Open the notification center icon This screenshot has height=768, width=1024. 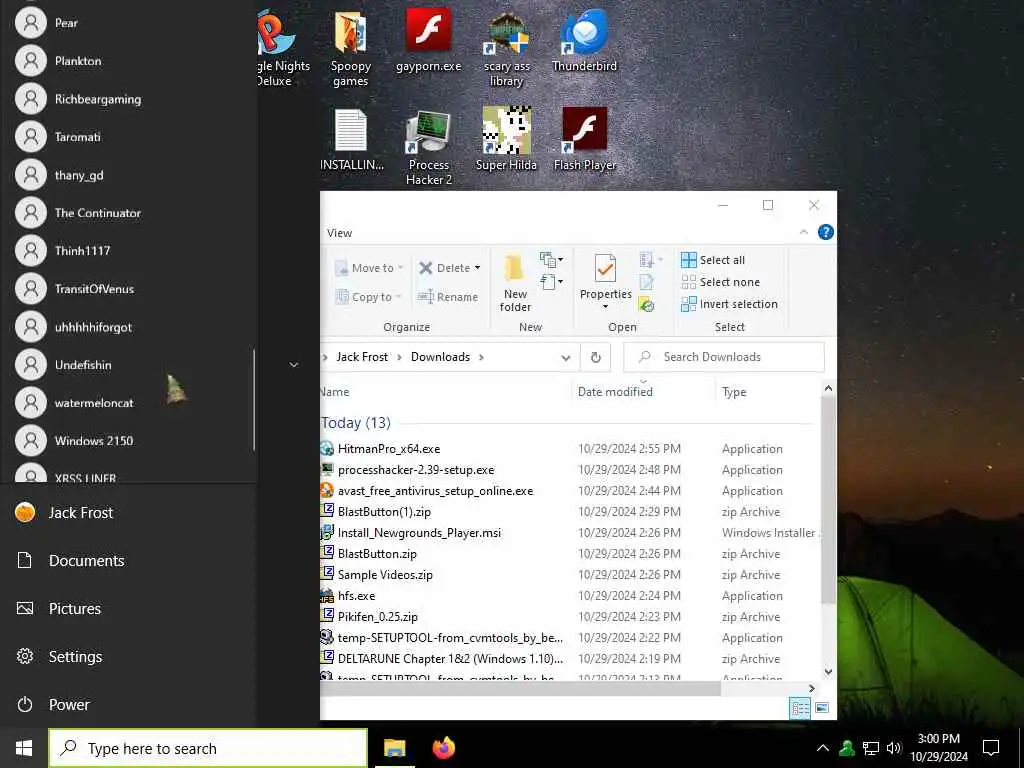point(991,748)
